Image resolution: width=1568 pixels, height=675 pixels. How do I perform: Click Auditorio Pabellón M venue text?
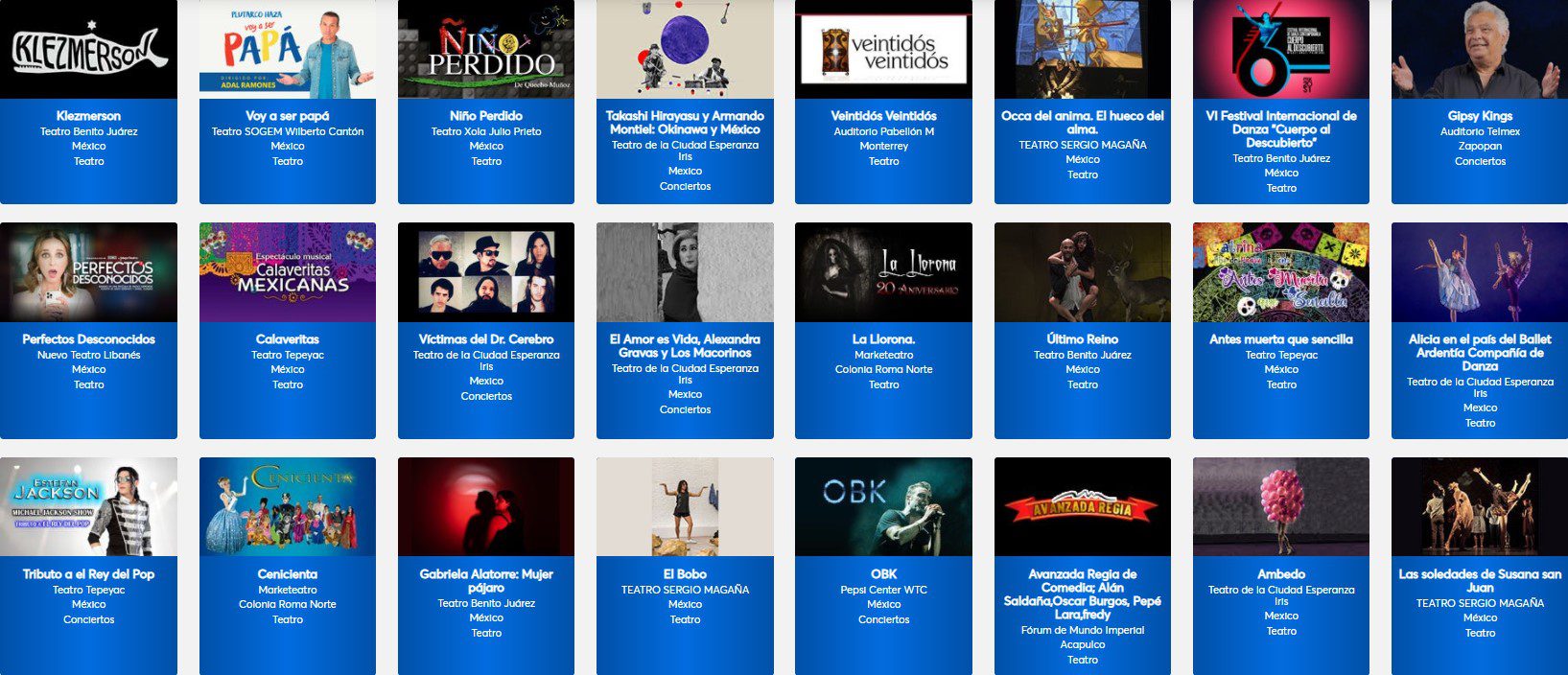coord(883,131)
